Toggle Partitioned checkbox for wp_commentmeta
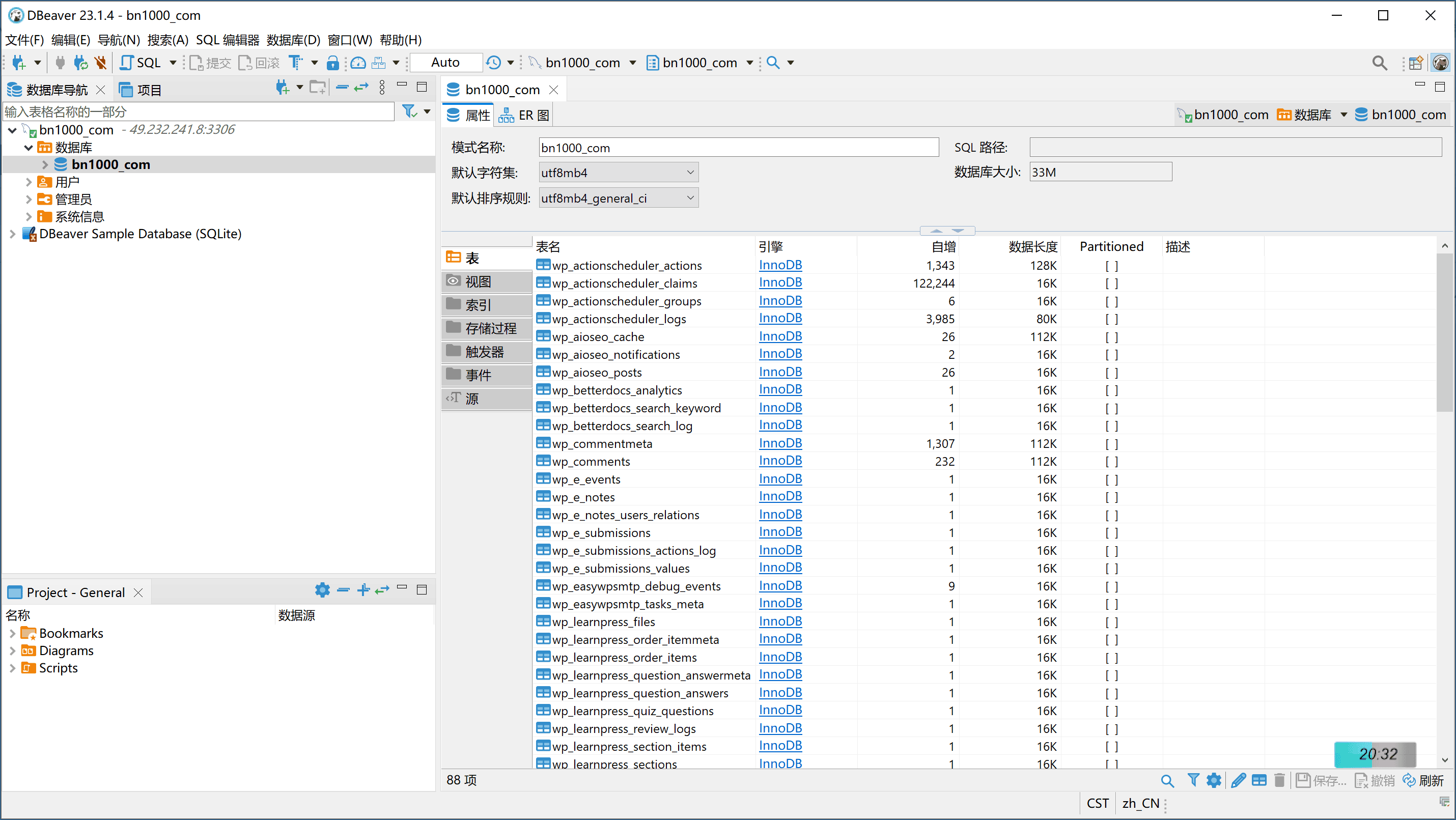 tap(1111, 444)
